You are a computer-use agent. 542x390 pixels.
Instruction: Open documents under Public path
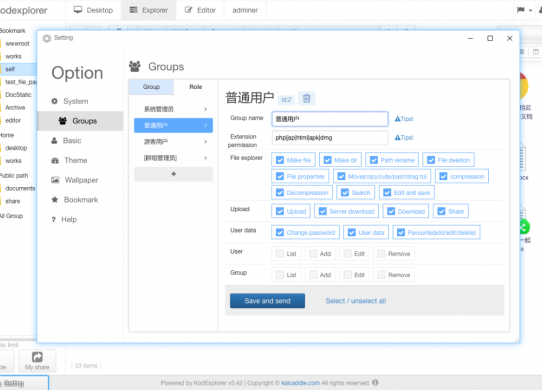tap(20, 188)
